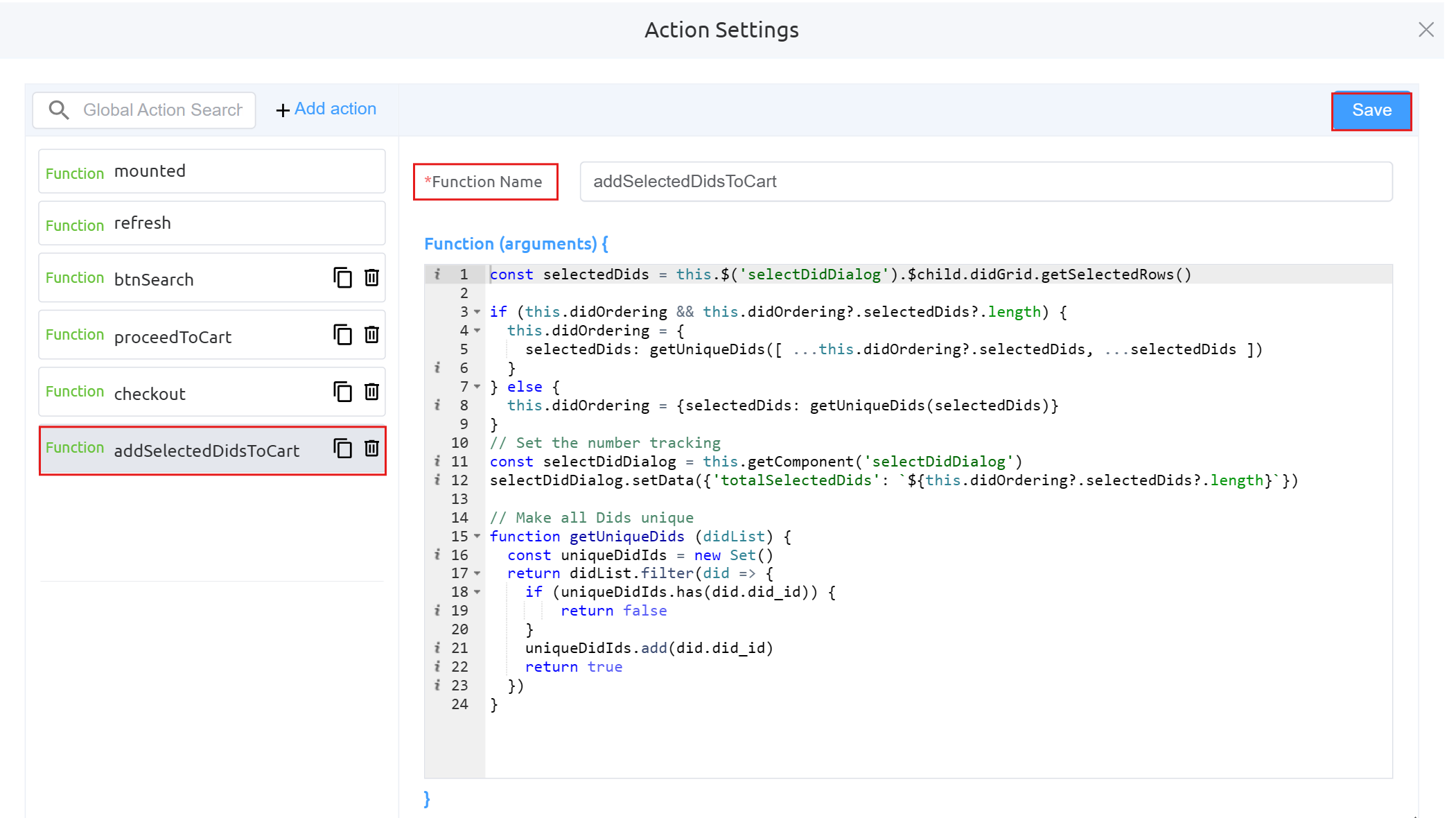1456x818 pixels.
Task: Delete the addSelectedDidsToCart function
Action: [x=371, y=449]
